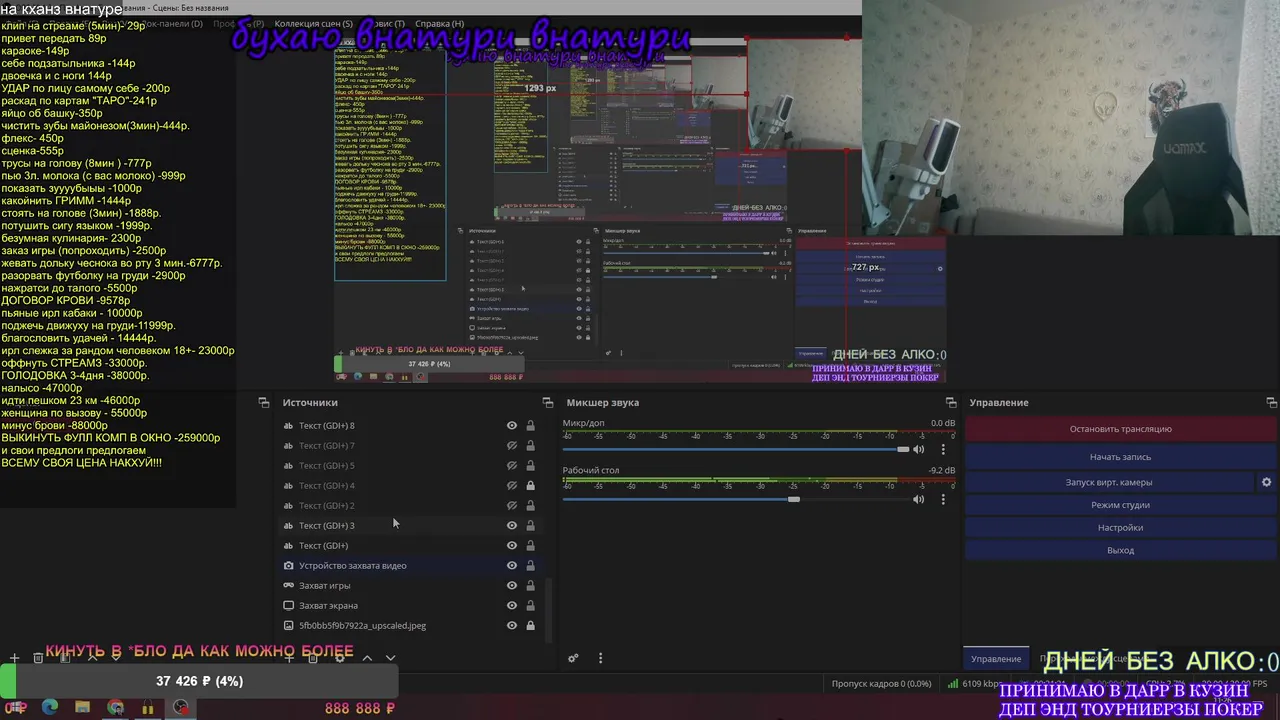Open audio mixer three-dot menu at bottom
This screenshot has height=720, width=1280.
tap(600, 658)
